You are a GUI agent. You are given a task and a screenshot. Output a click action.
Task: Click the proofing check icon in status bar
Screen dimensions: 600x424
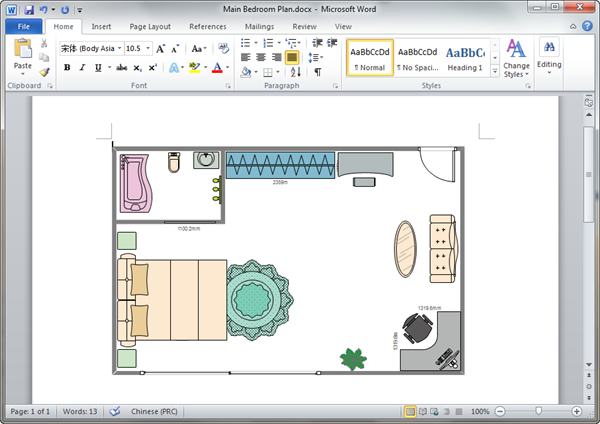[x=114, y=411]
